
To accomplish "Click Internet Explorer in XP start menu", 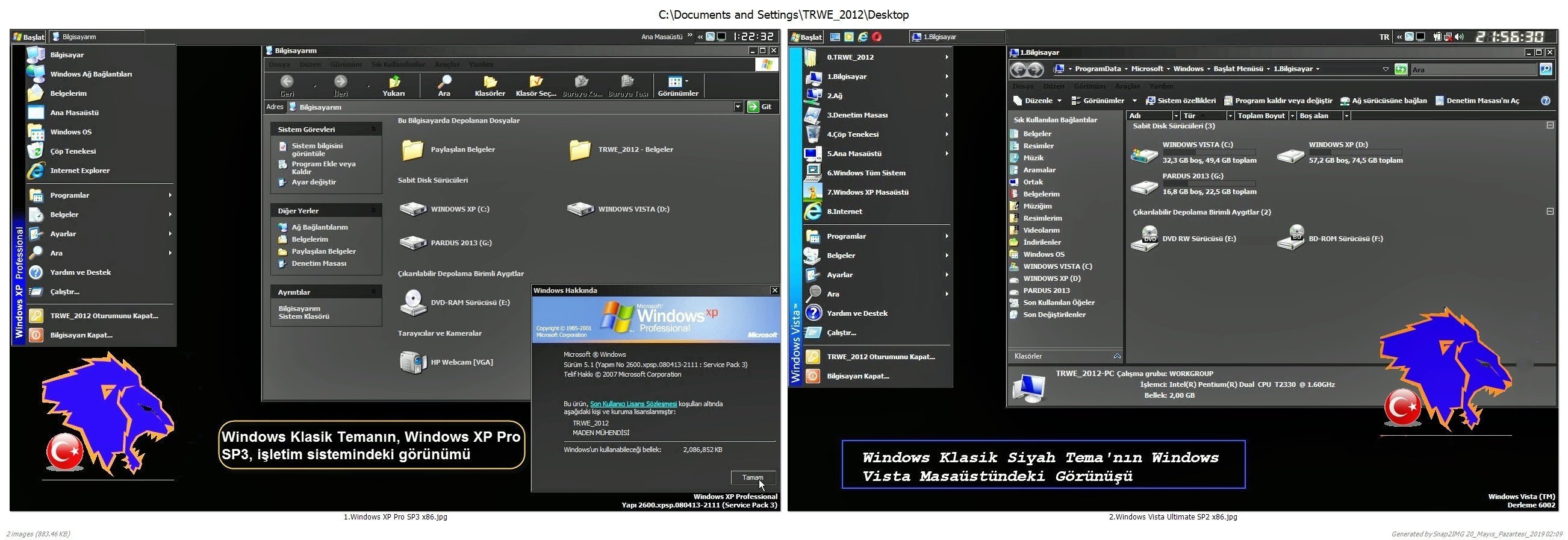I will (x=99, y=171).
